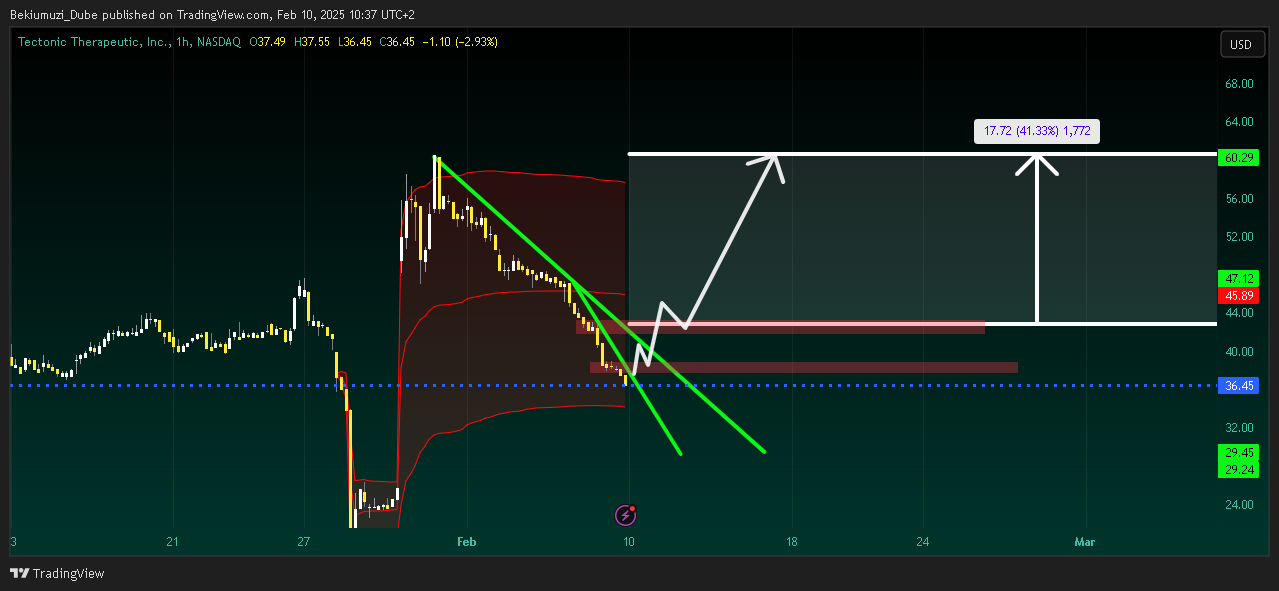Image resolution: width=1279 pixels, height=591 pixels.
Task: Click the 56.00 price axis label
Action: point(1239,199)
